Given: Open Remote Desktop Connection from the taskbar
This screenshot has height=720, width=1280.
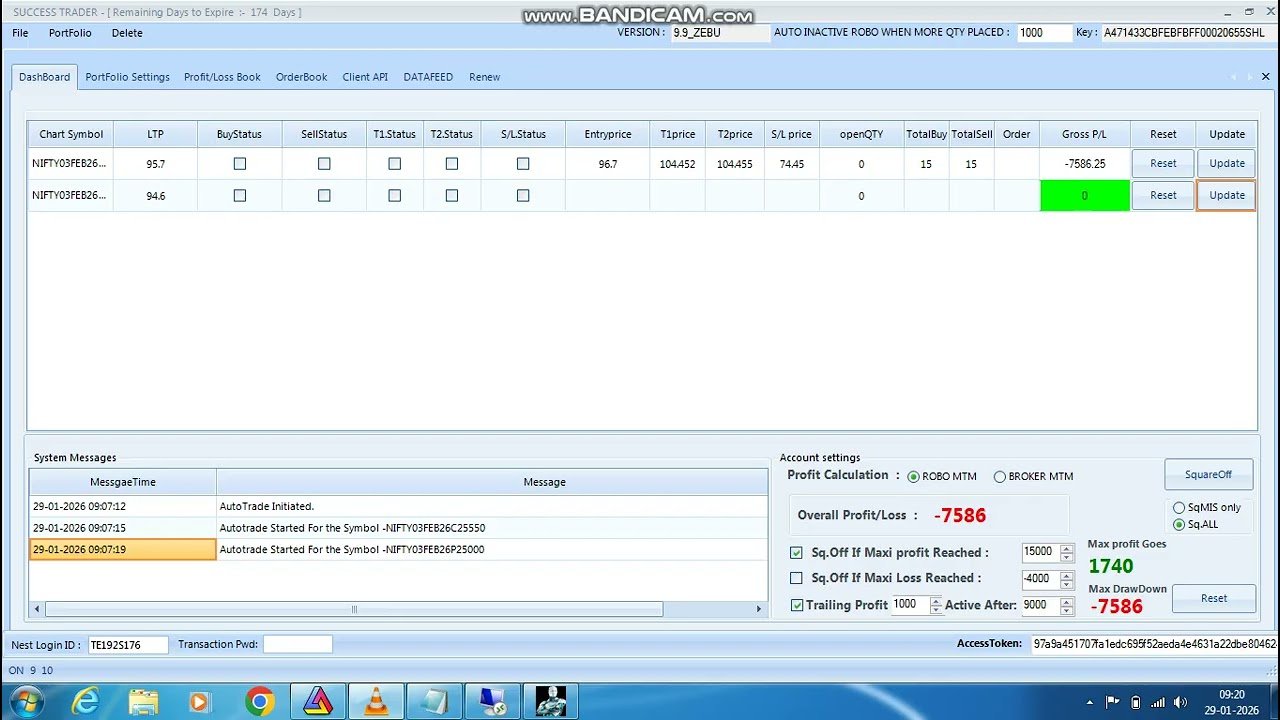Looking at the screenshot, I should 492,700.
